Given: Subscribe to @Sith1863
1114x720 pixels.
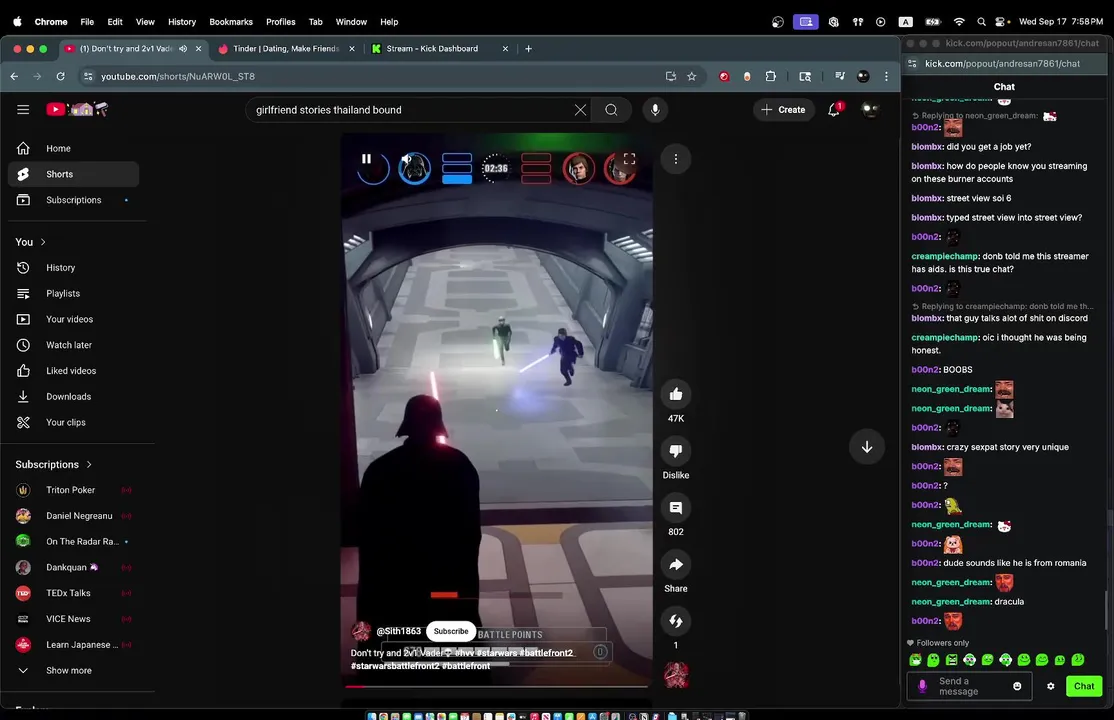Looking at the screenshot, I should 450,631.
